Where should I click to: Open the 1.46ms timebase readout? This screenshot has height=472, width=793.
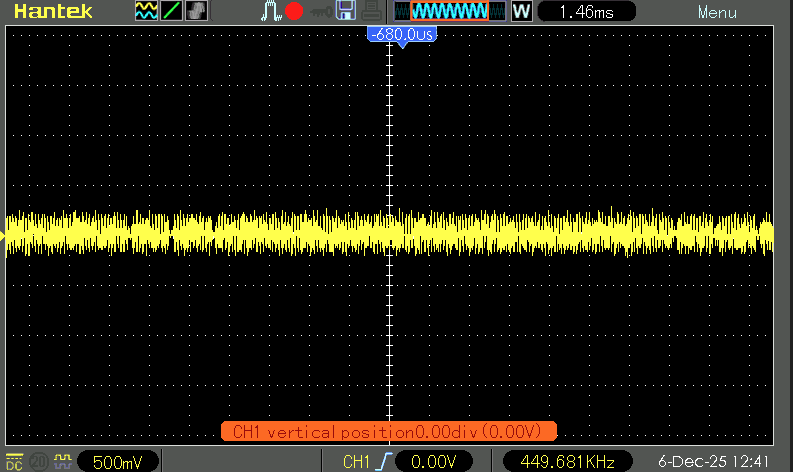point(587,12)
